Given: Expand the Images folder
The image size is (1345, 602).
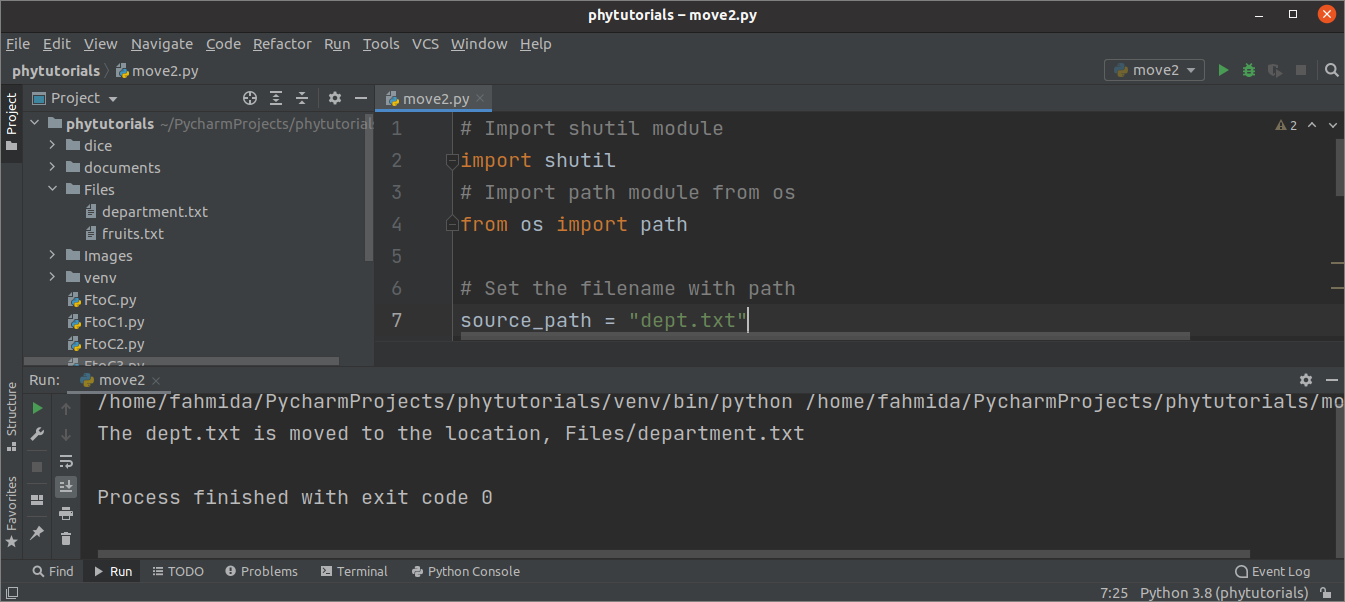Looking at the screenshot, I should point(52,255).
